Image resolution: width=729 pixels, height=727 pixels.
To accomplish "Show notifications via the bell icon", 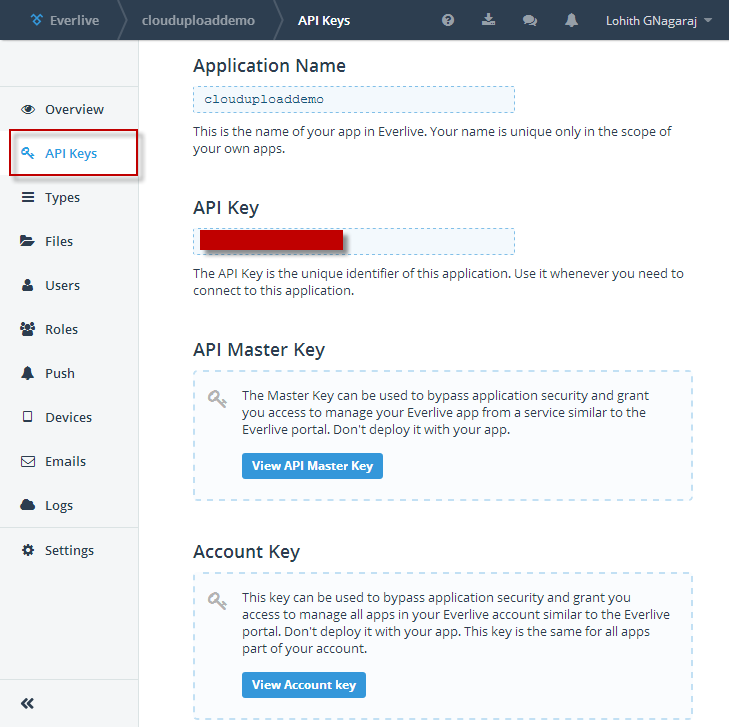I will pos(571,20).
